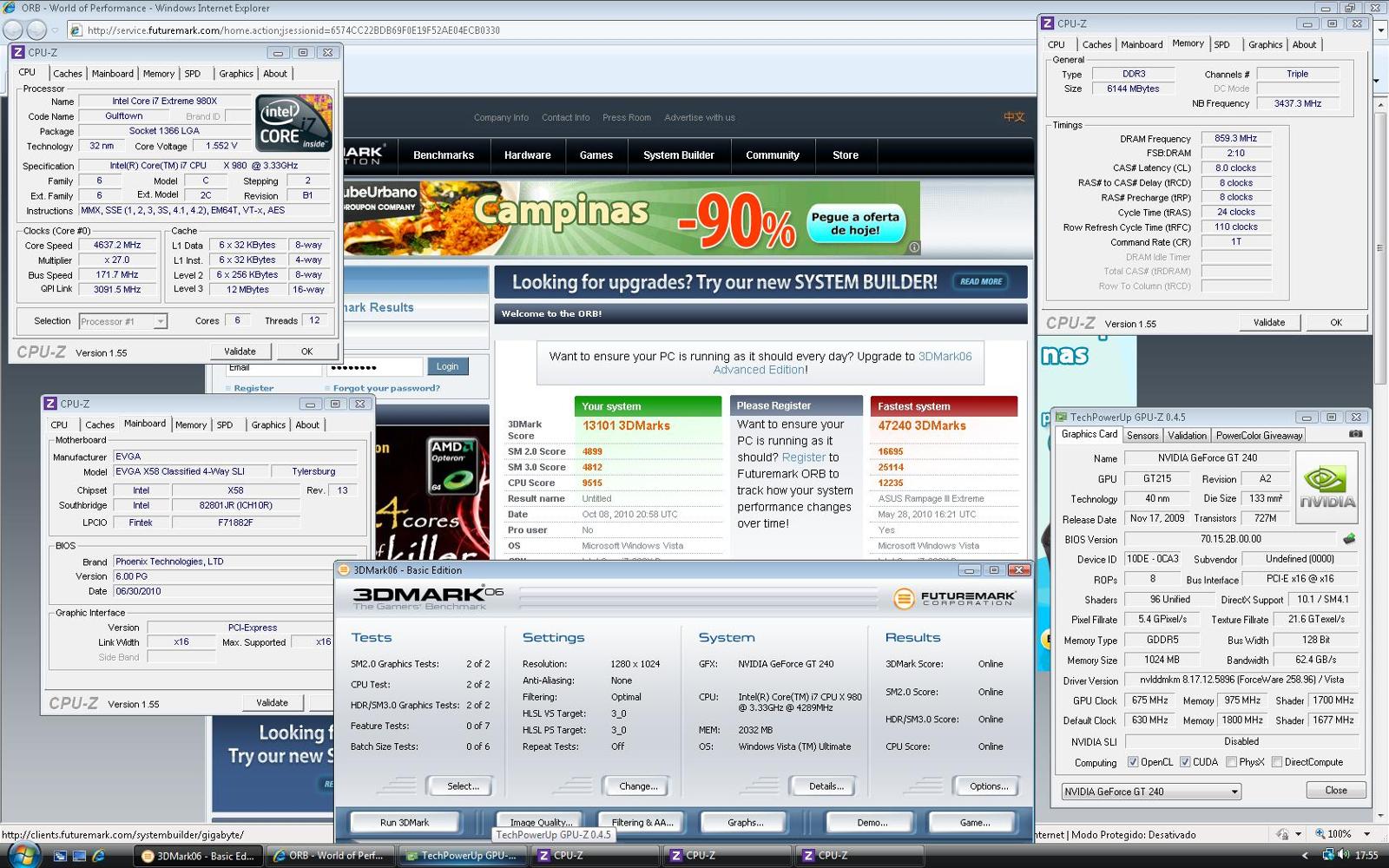Click 3DMark06 Advanced Edition link
The image size is (1389, 868).
click(x=843, y=363)
